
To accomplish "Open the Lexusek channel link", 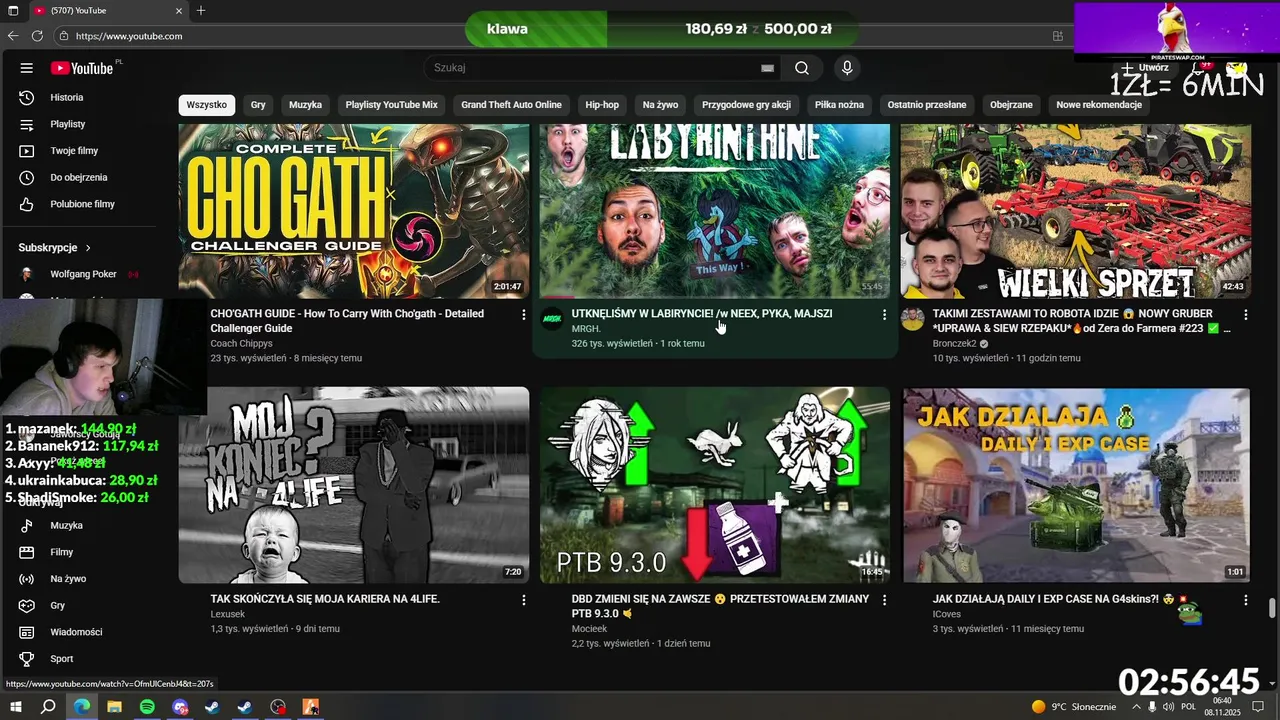I will pyautogui.click(x=228, y=614).
